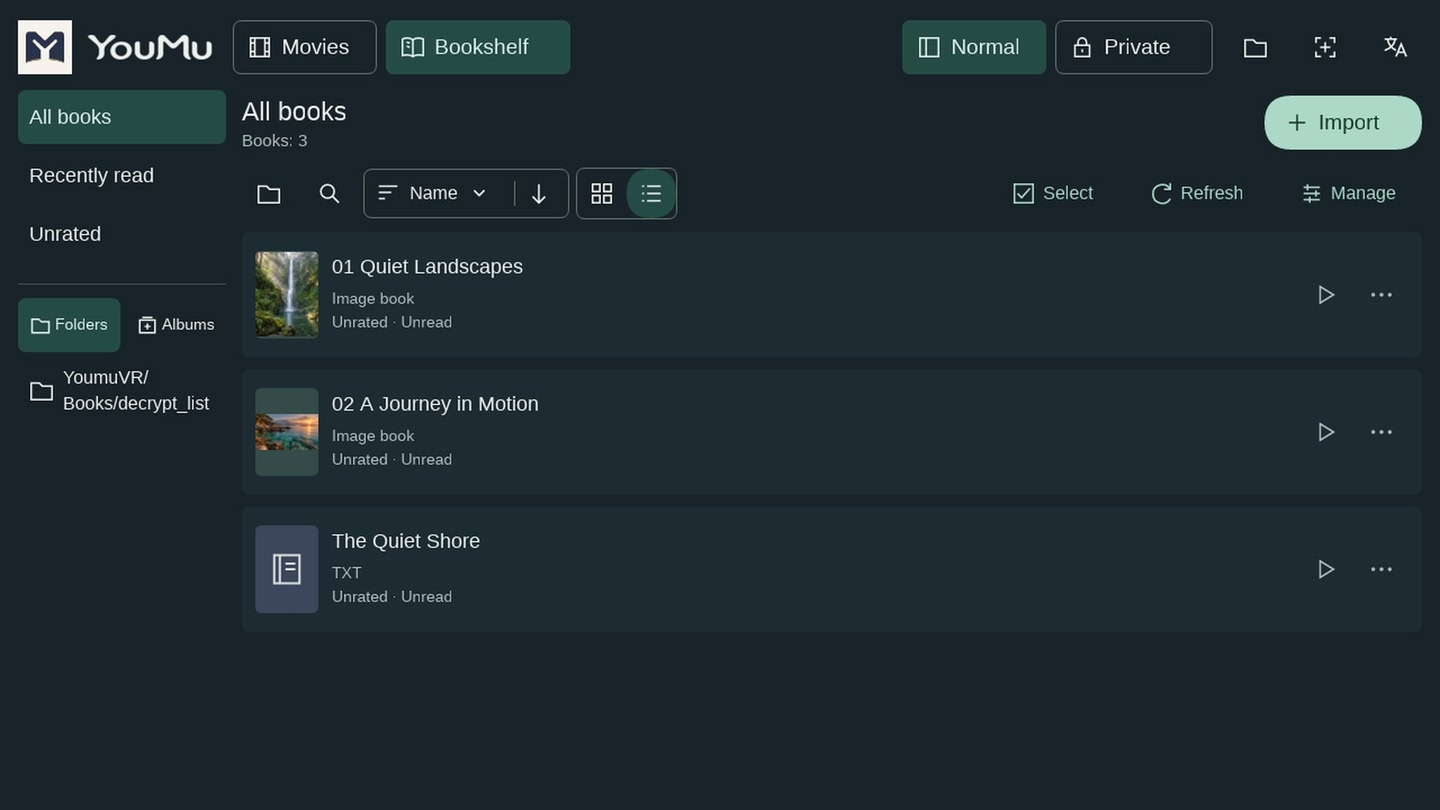Play 02 A Journey in Motion
Image resolution: width=1440 pixels, height=810 pixels.
[1326, 432]
